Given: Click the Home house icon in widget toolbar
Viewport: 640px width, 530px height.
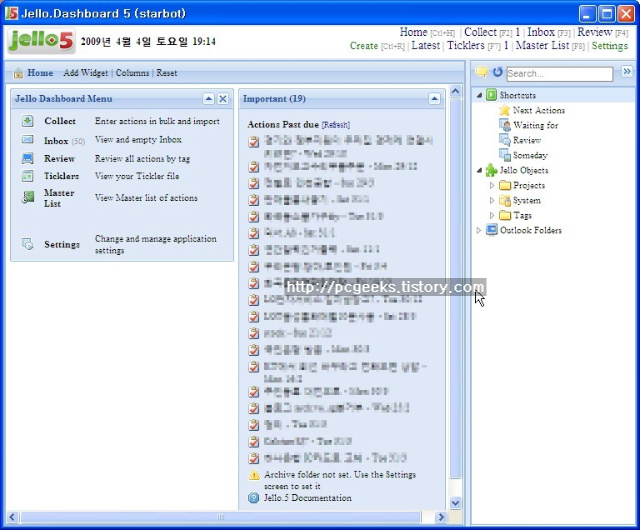Looking at the screenshot, I should [18, 73].
